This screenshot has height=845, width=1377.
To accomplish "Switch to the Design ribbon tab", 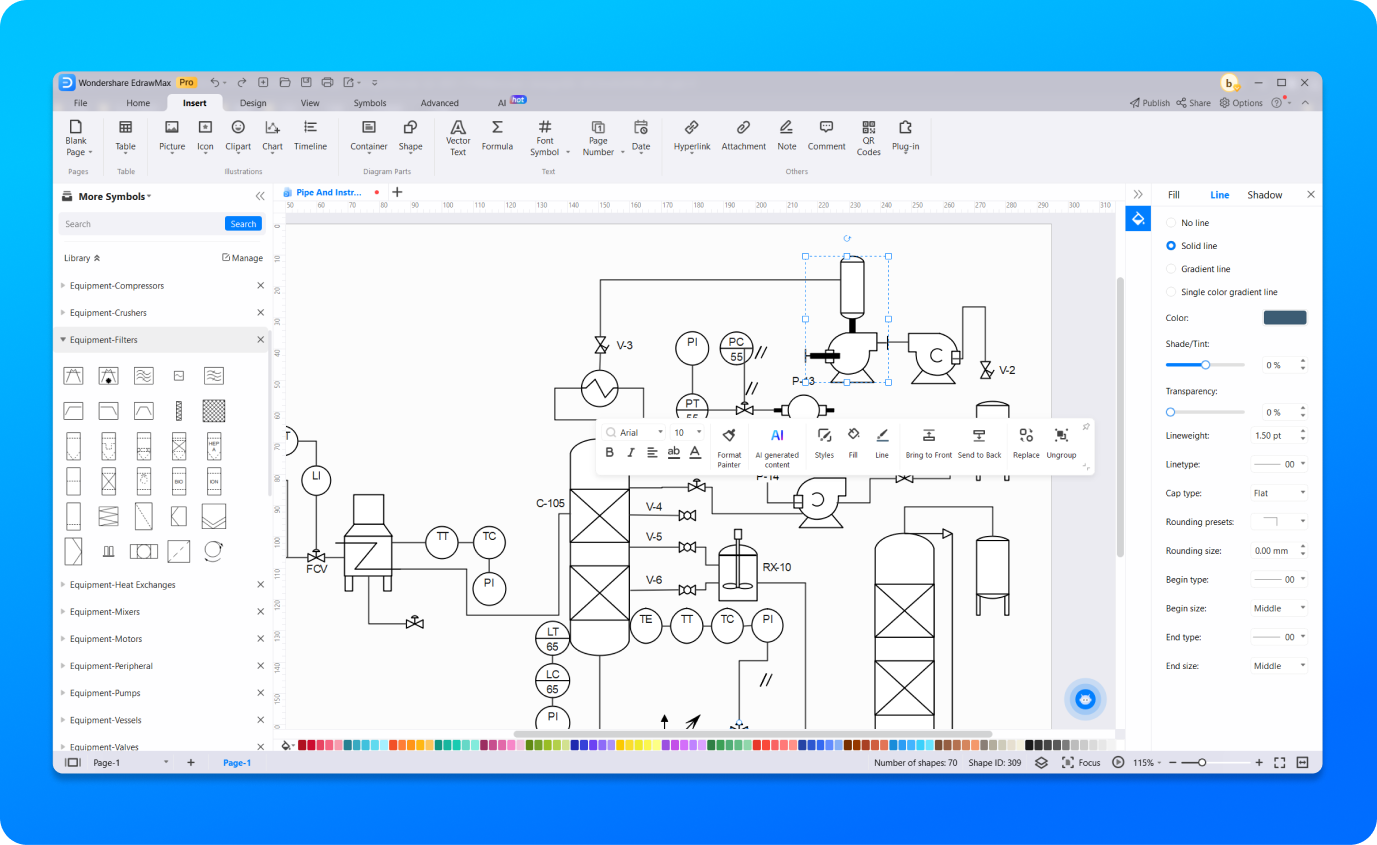I will (x=253, y=103).
